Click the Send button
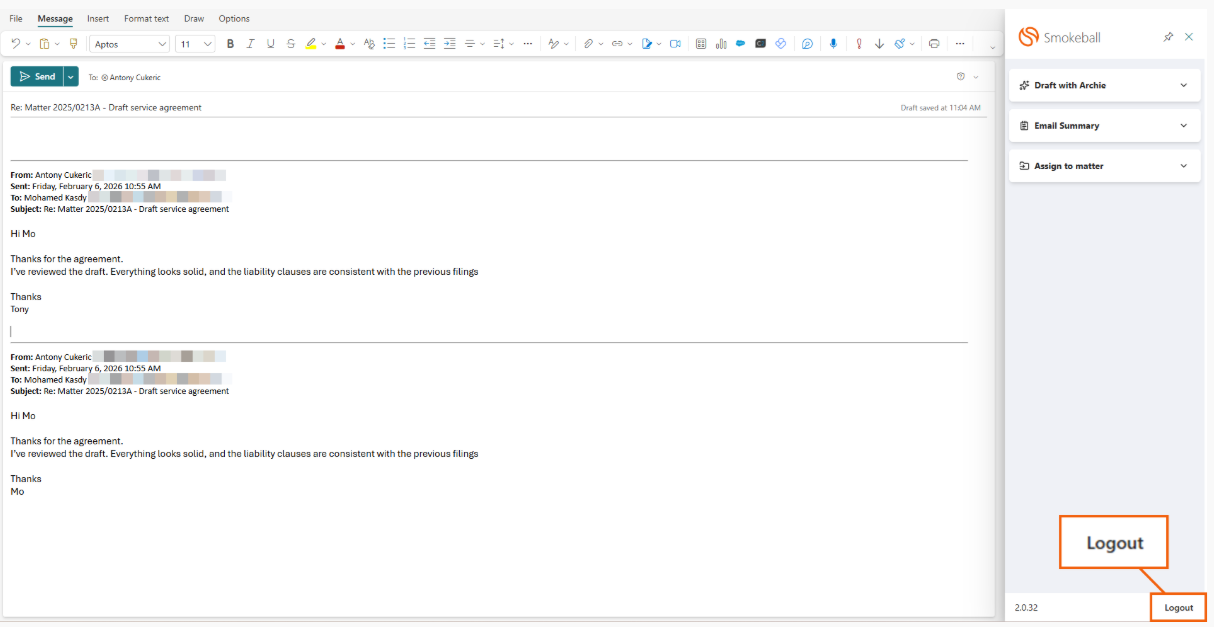The width and height of the screenshot is (1214, 627). [x=37, y=77]
